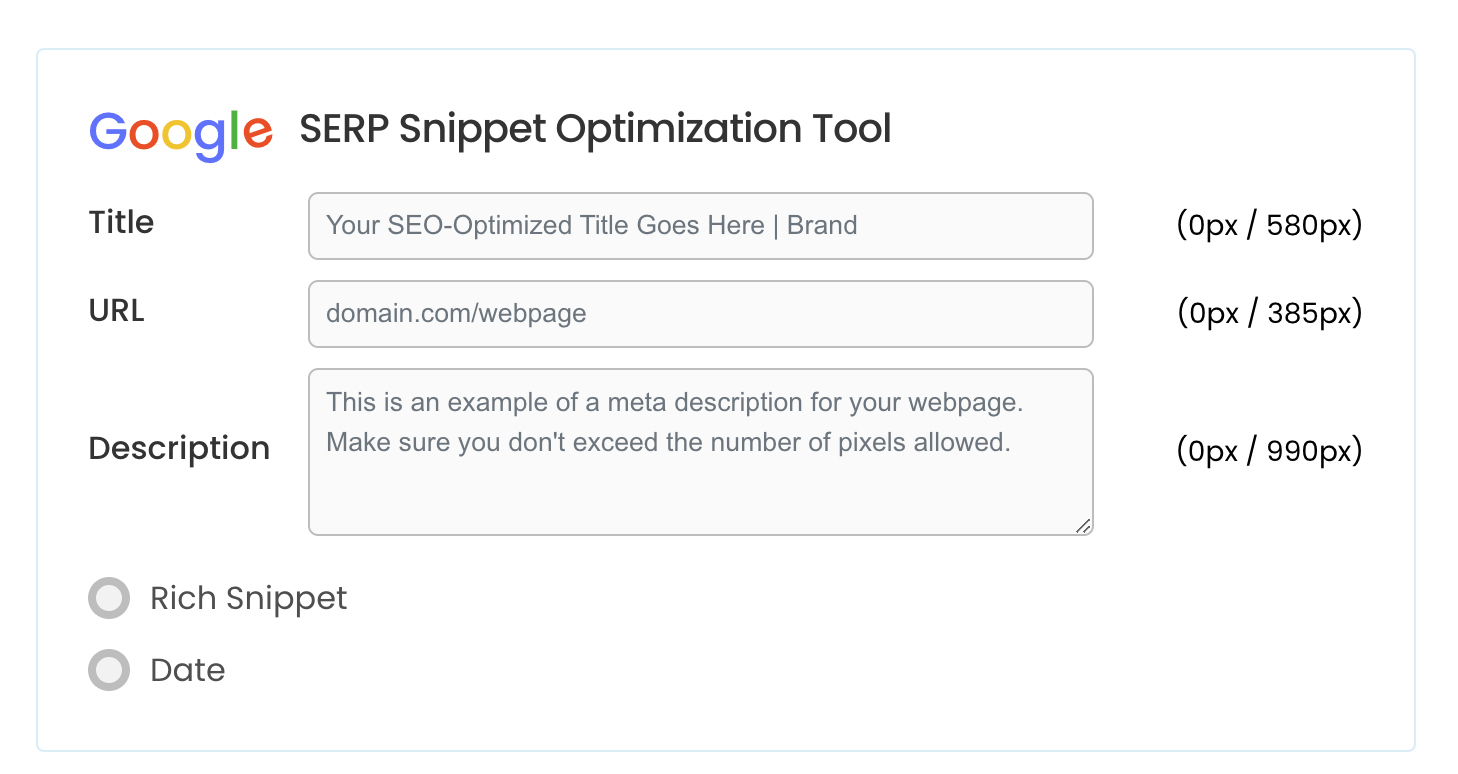Click the Title label text
Viewport: 1458px width, 774px height.
click(x=120, y=223)
